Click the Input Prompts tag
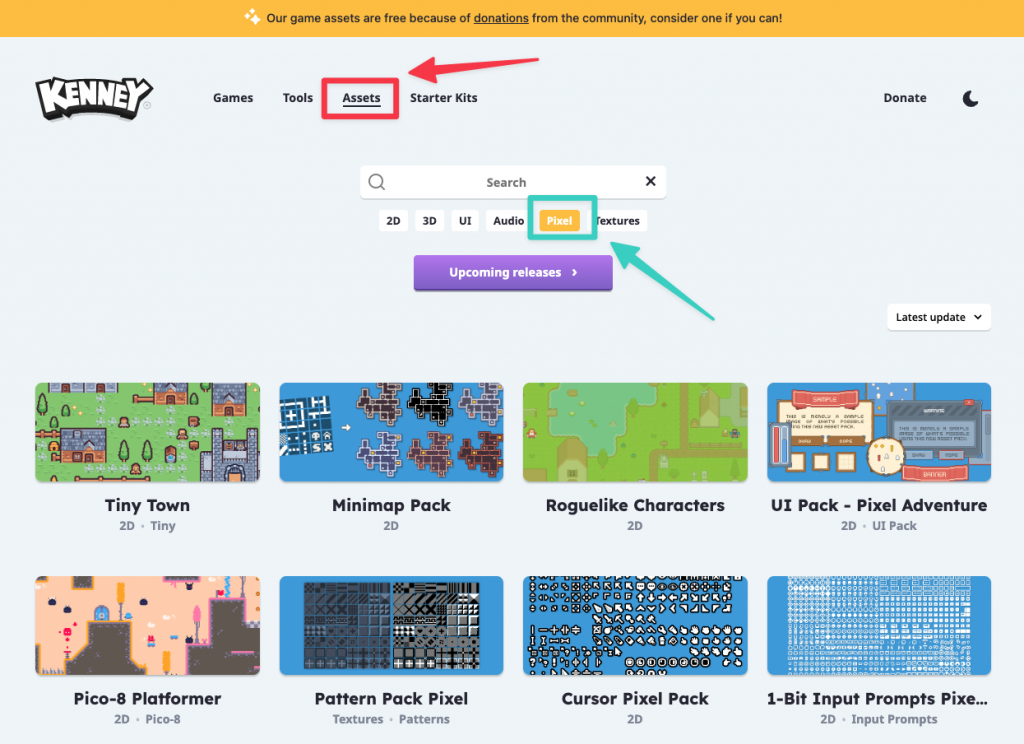The width and height of the screenshot is (1024, 744). click(x=894, y=719)
